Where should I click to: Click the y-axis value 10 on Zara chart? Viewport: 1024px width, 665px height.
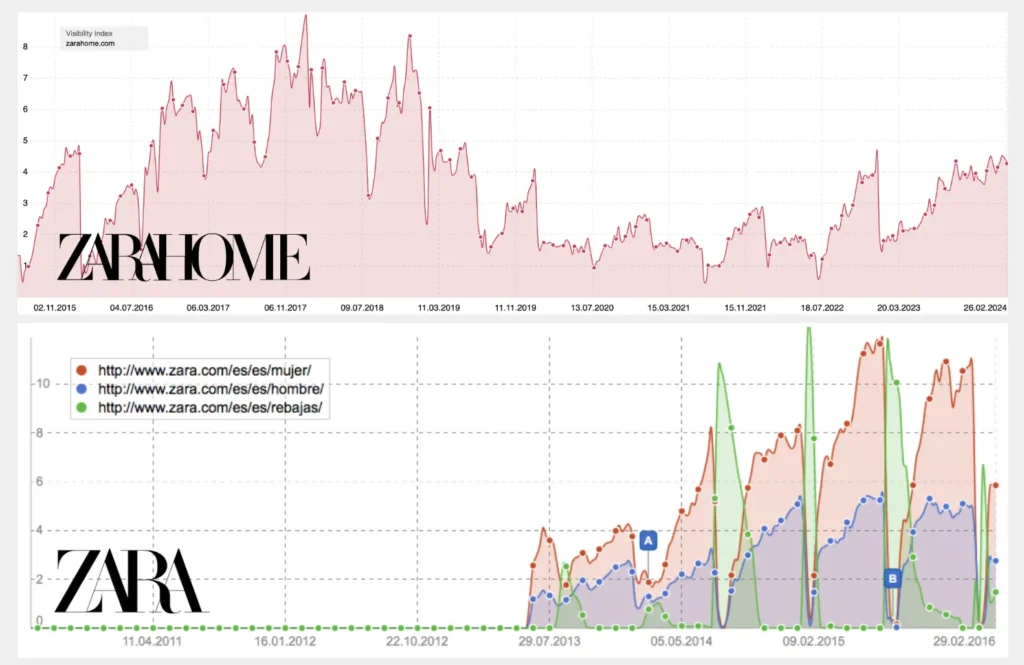point(43,383)
